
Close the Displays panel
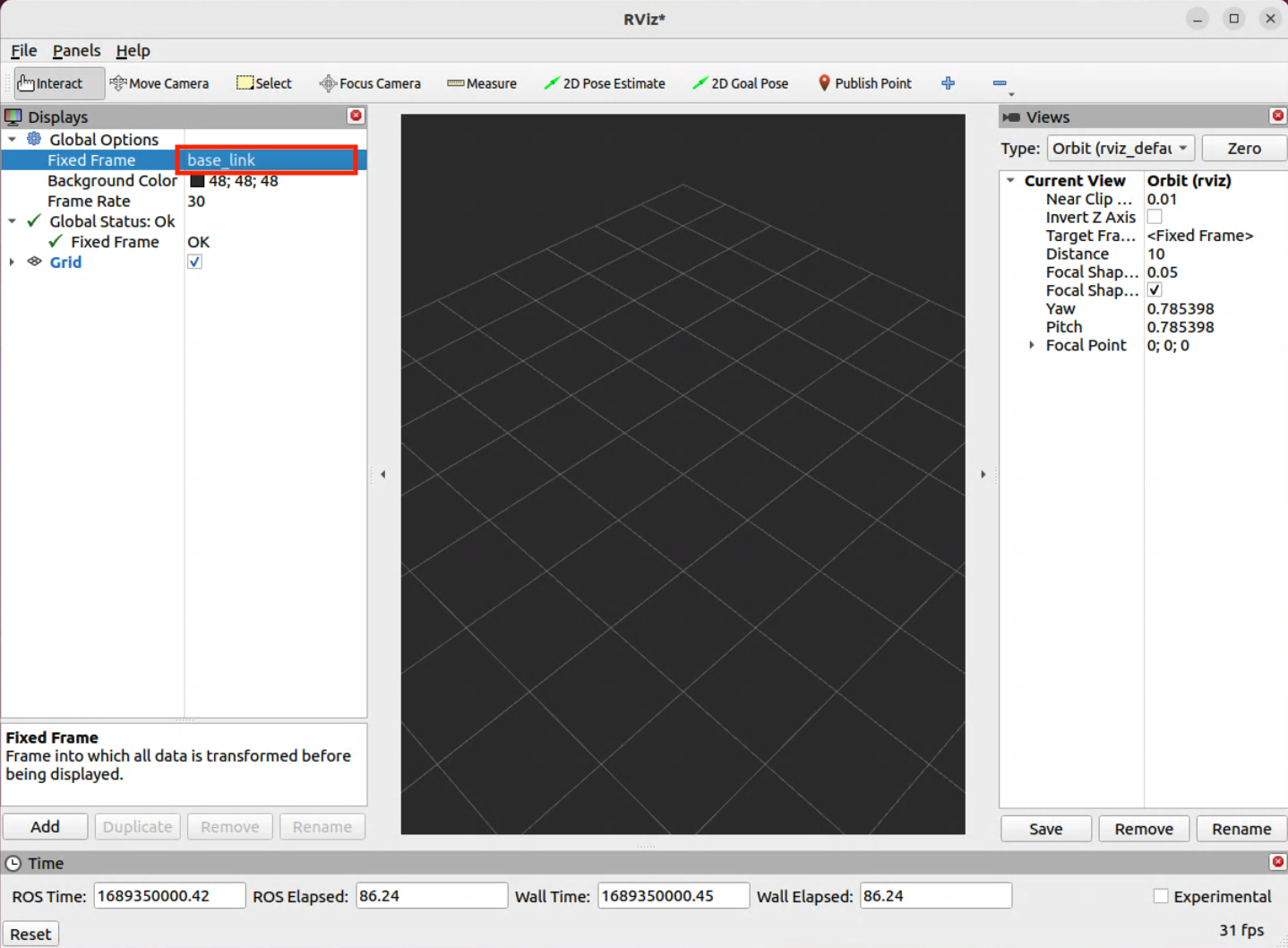coord(356,116)
